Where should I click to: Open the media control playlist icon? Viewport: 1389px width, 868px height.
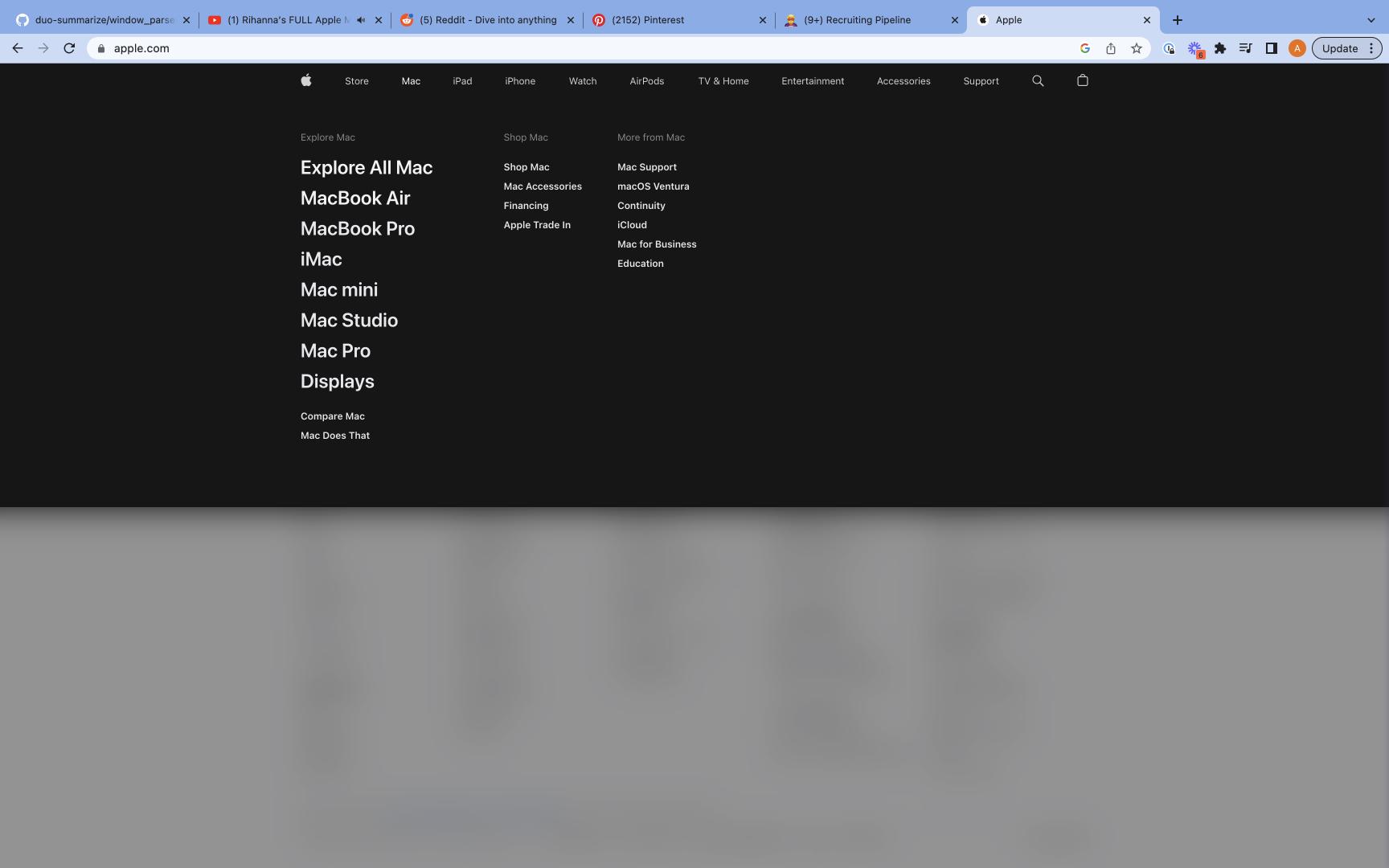pos(1245,48)
